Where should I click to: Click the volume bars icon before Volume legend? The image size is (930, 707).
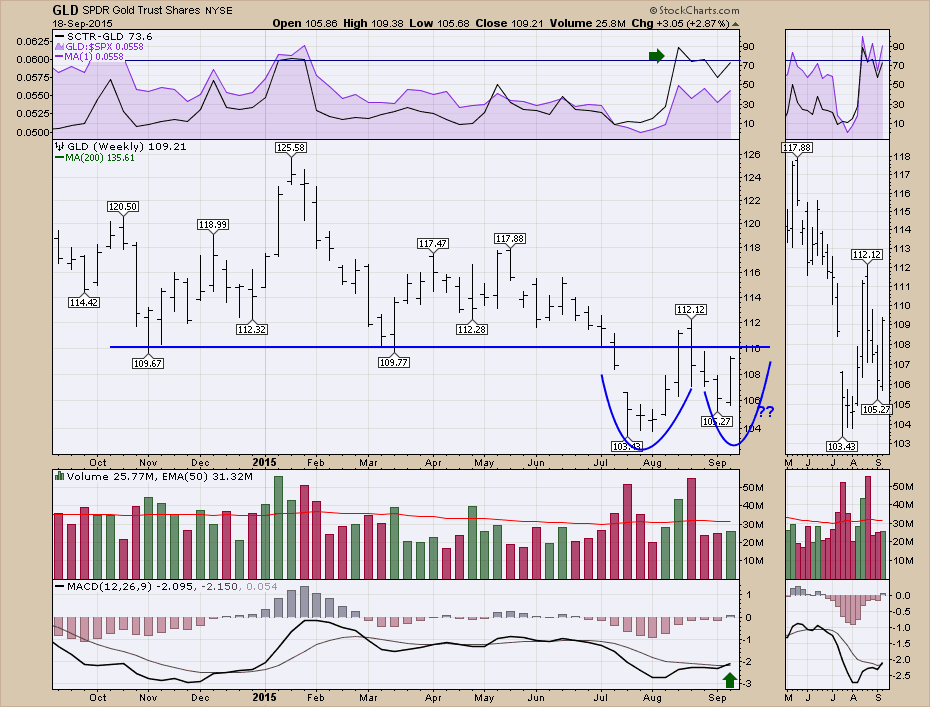[59, 476]
